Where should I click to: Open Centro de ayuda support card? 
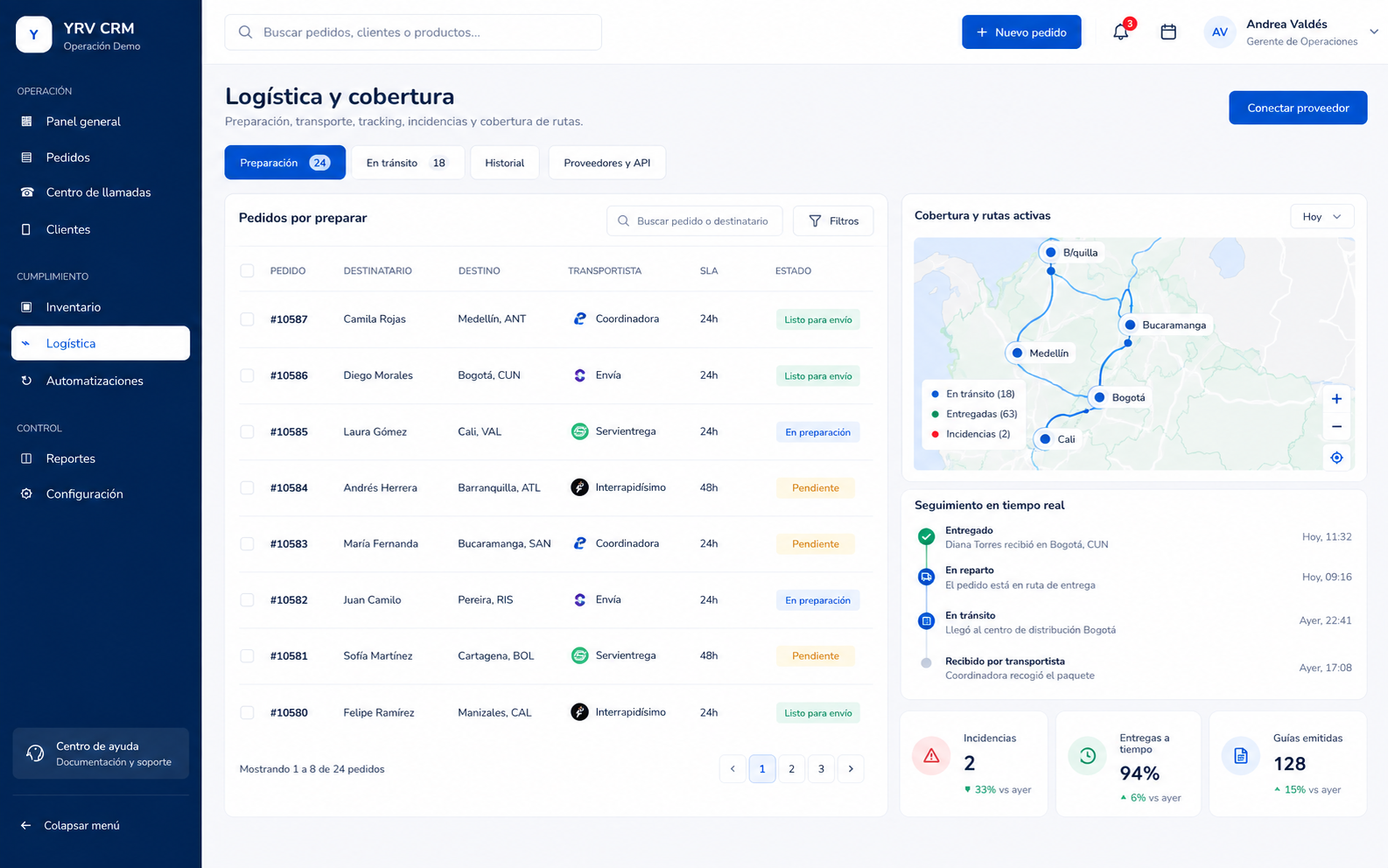point(101,753)
